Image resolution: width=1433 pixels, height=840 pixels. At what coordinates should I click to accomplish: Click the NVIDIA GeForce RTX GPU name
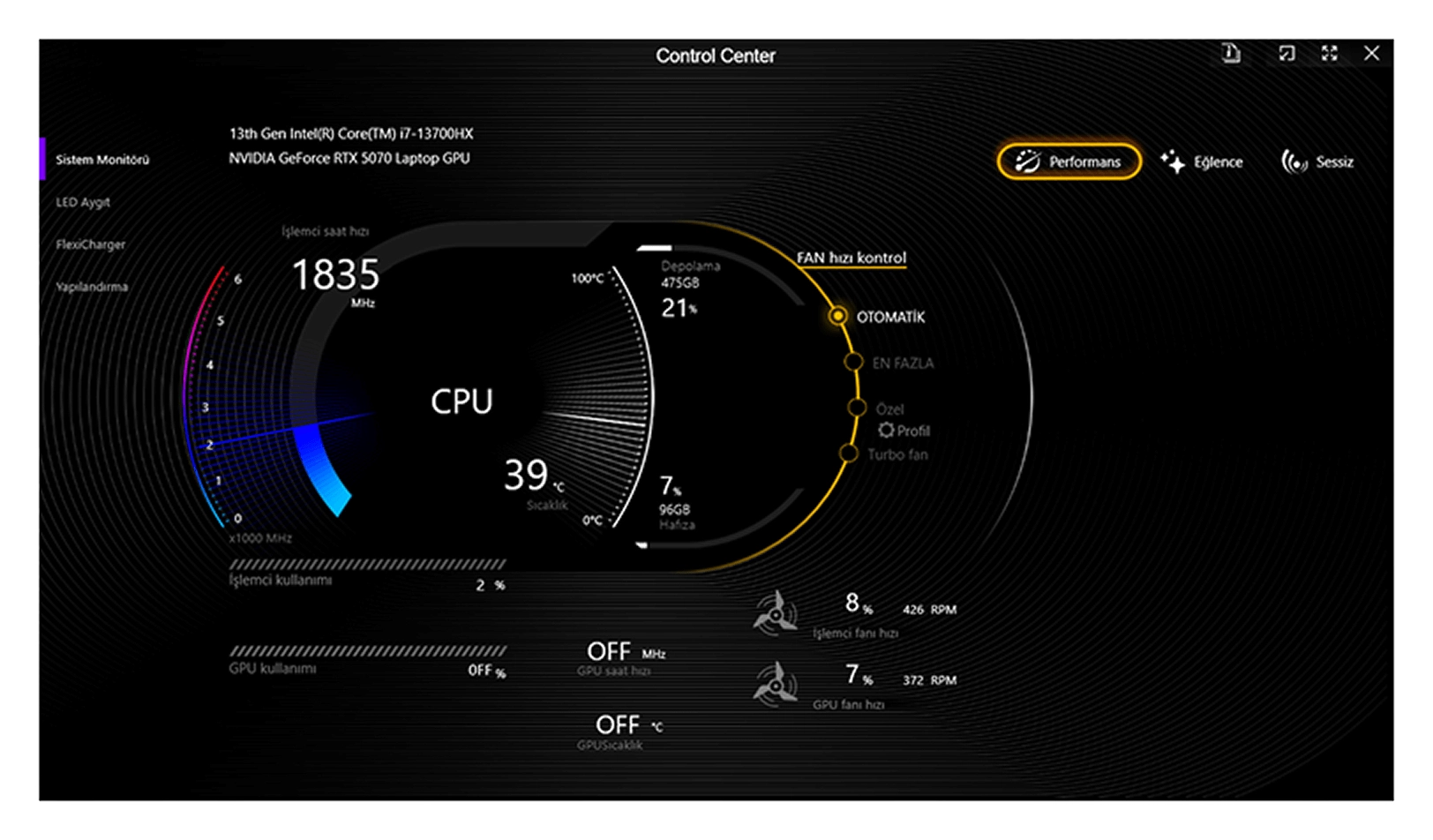(x=349, y=158)
